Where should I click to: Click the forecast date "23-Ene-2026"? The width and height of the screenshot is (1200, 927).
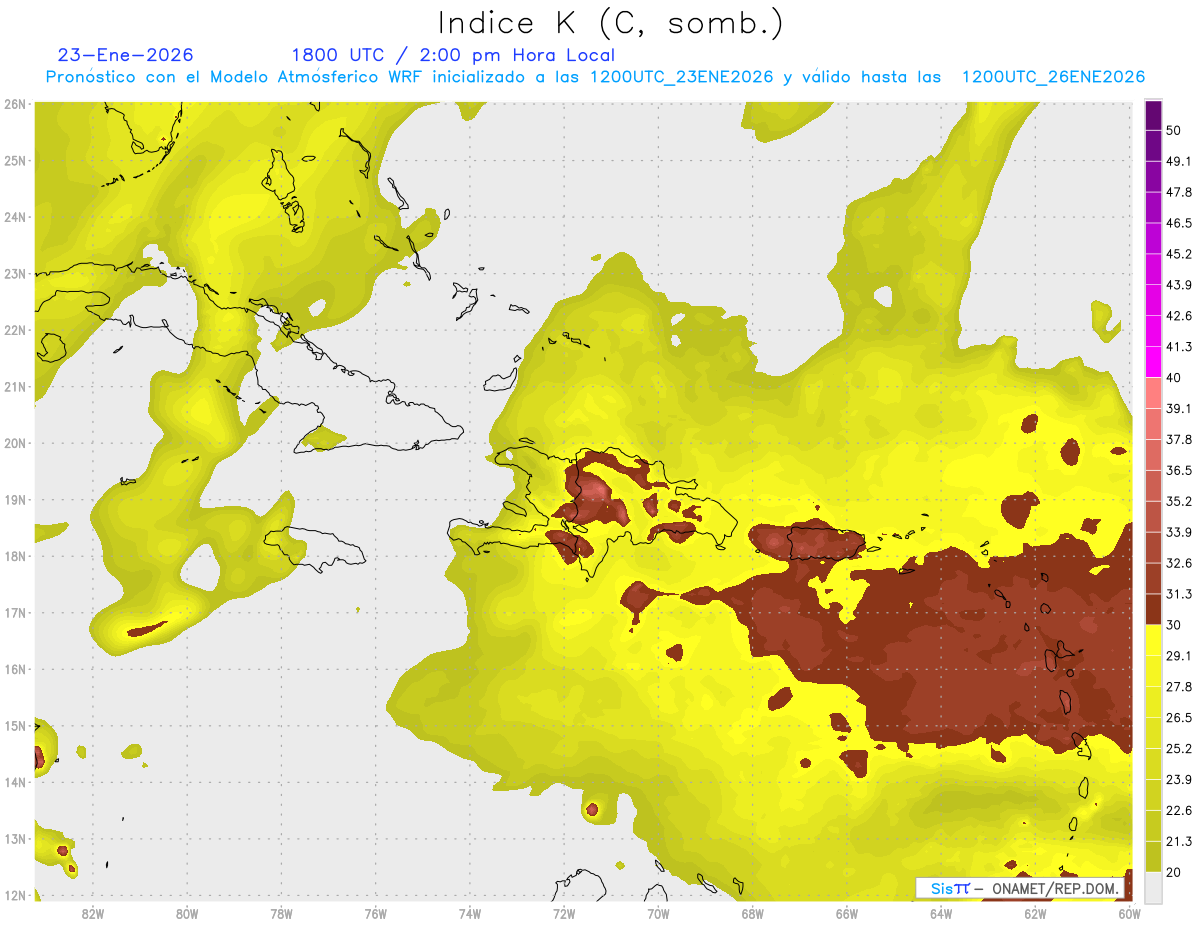tap(126, 55)
